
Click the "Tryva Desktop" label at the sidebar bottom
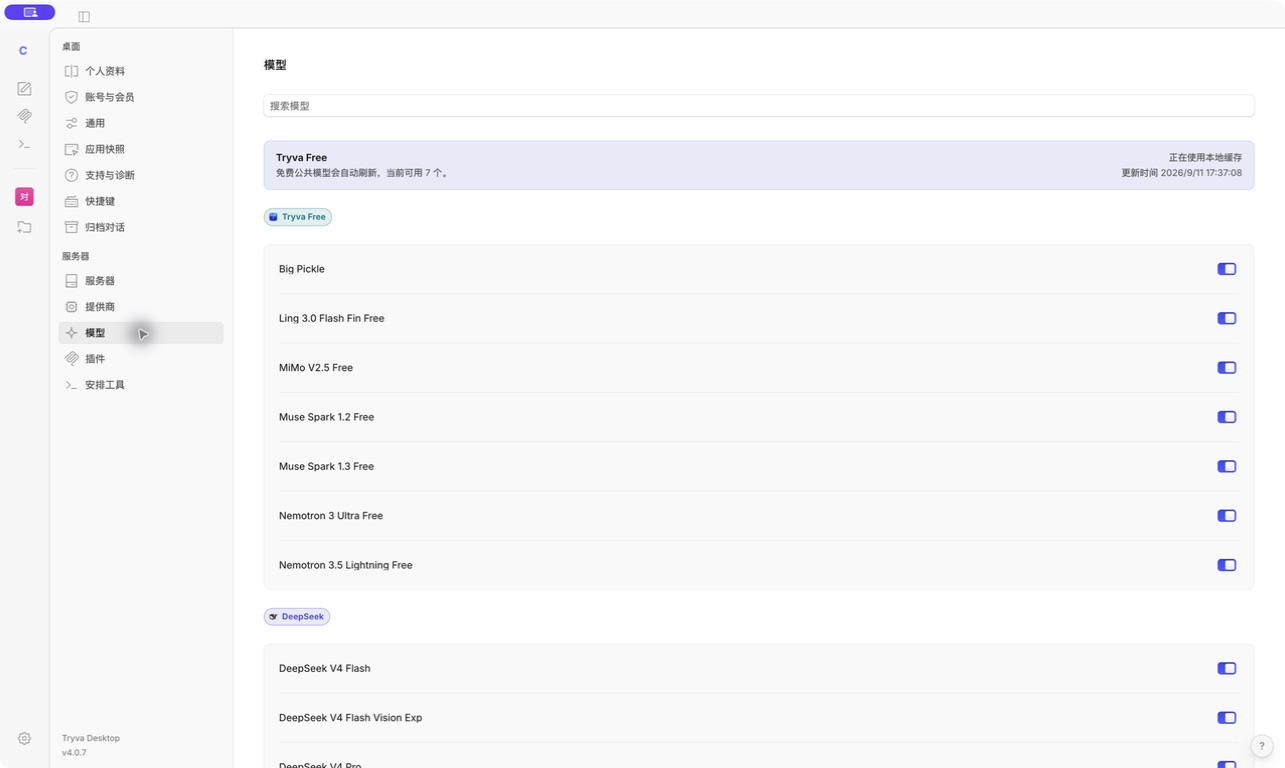[91, 738]
